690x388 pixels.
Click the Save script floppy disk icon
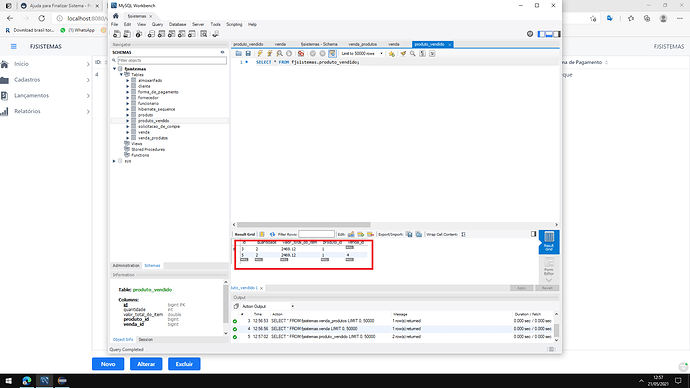pos(248,54)
